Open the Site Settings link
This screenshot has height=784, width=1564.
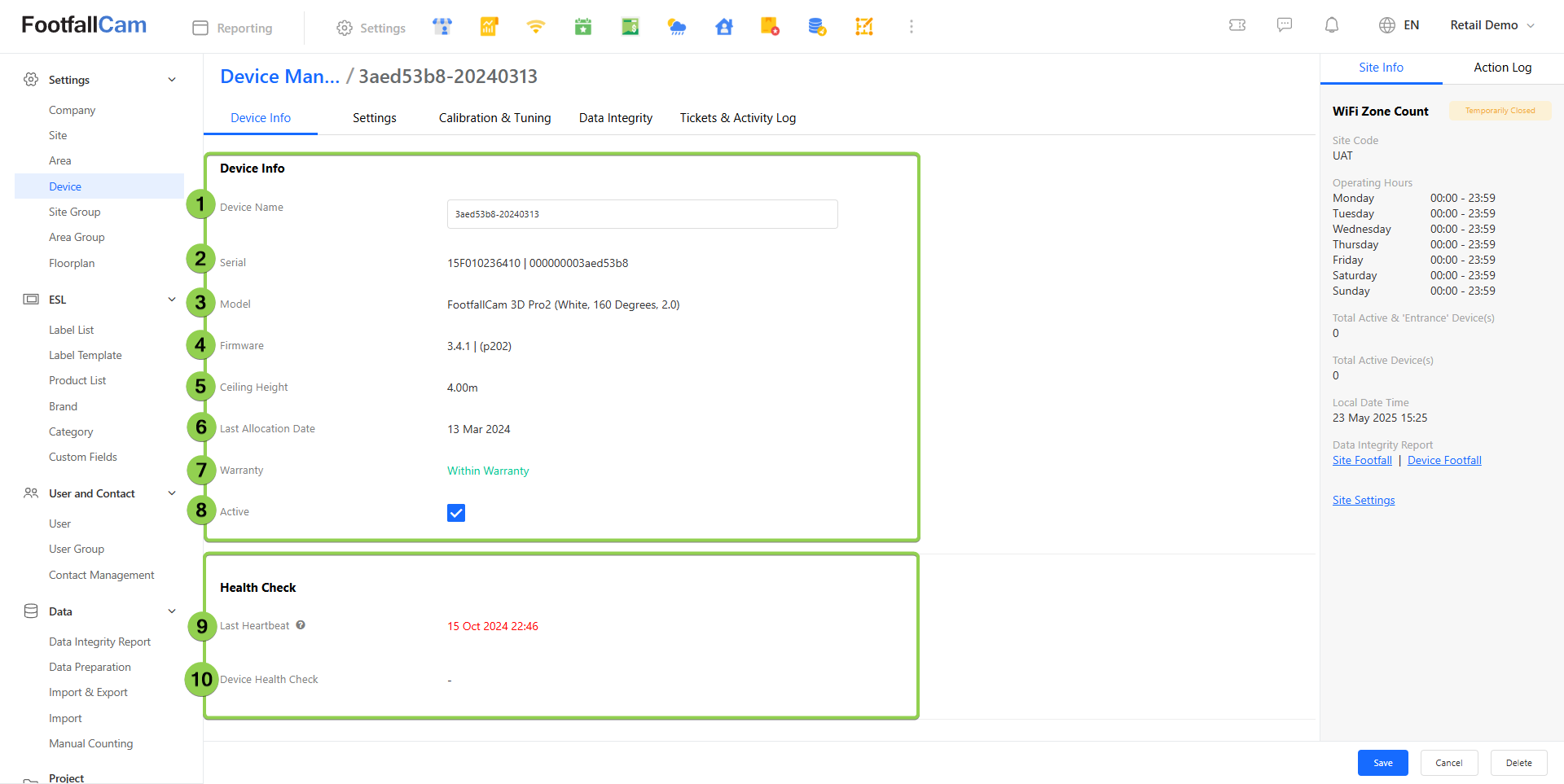pos(1364,500)
